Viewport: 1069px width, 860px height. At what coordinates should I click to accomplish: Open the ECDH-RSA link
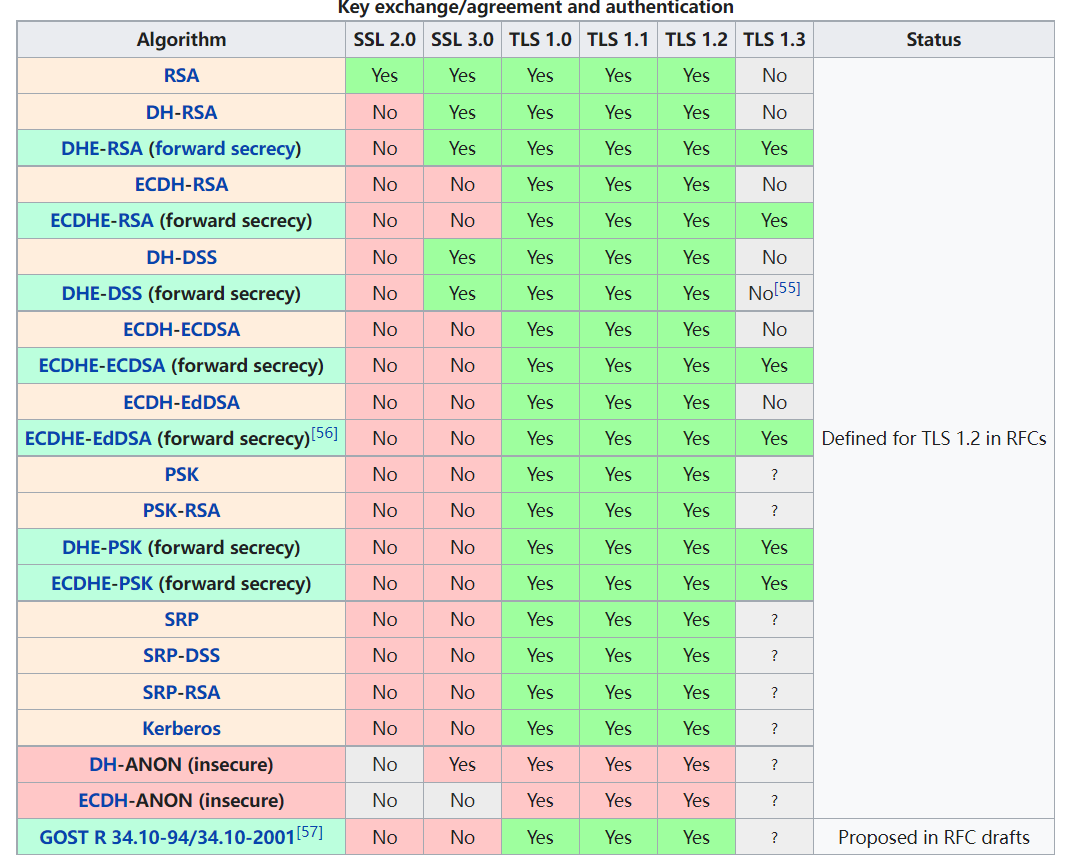[x=181, y=184]
